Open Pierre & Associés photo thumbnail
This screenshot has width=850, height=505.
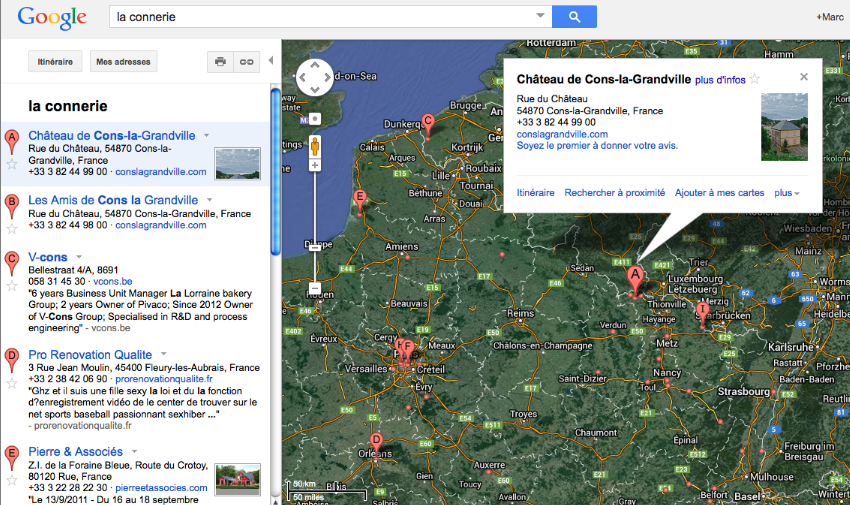click(237, 479)
